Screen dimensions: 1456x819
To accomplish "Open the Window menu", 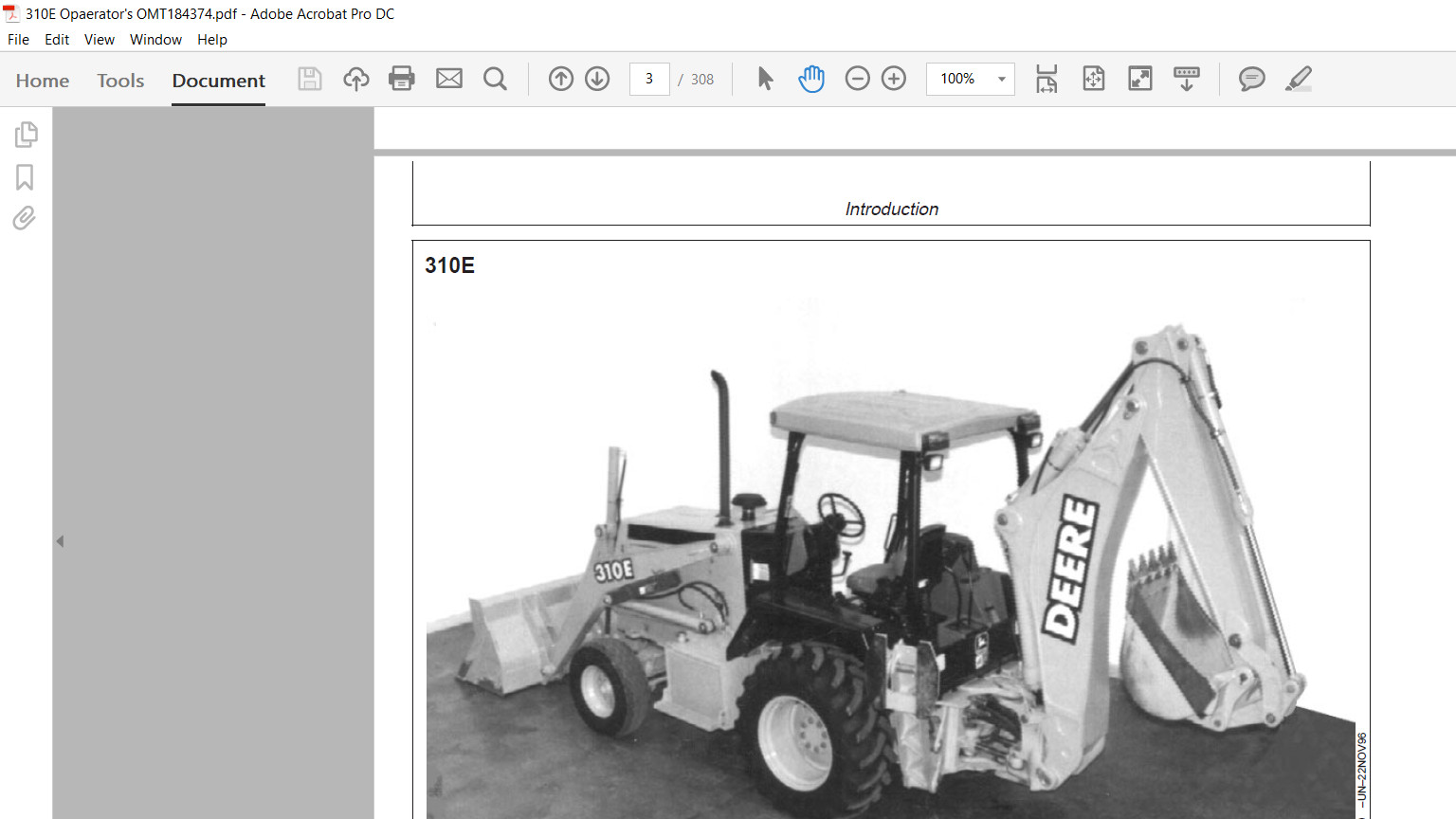I will click(x=155, y=40).
